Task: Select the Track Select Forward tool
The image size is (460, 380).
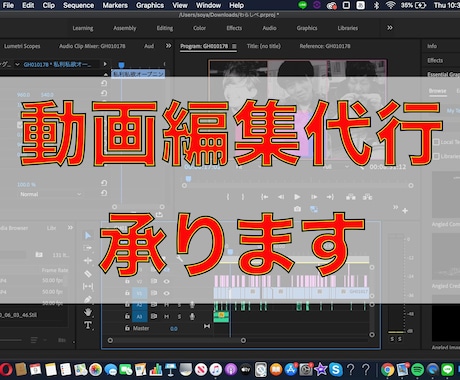Action: coord(88,248)
